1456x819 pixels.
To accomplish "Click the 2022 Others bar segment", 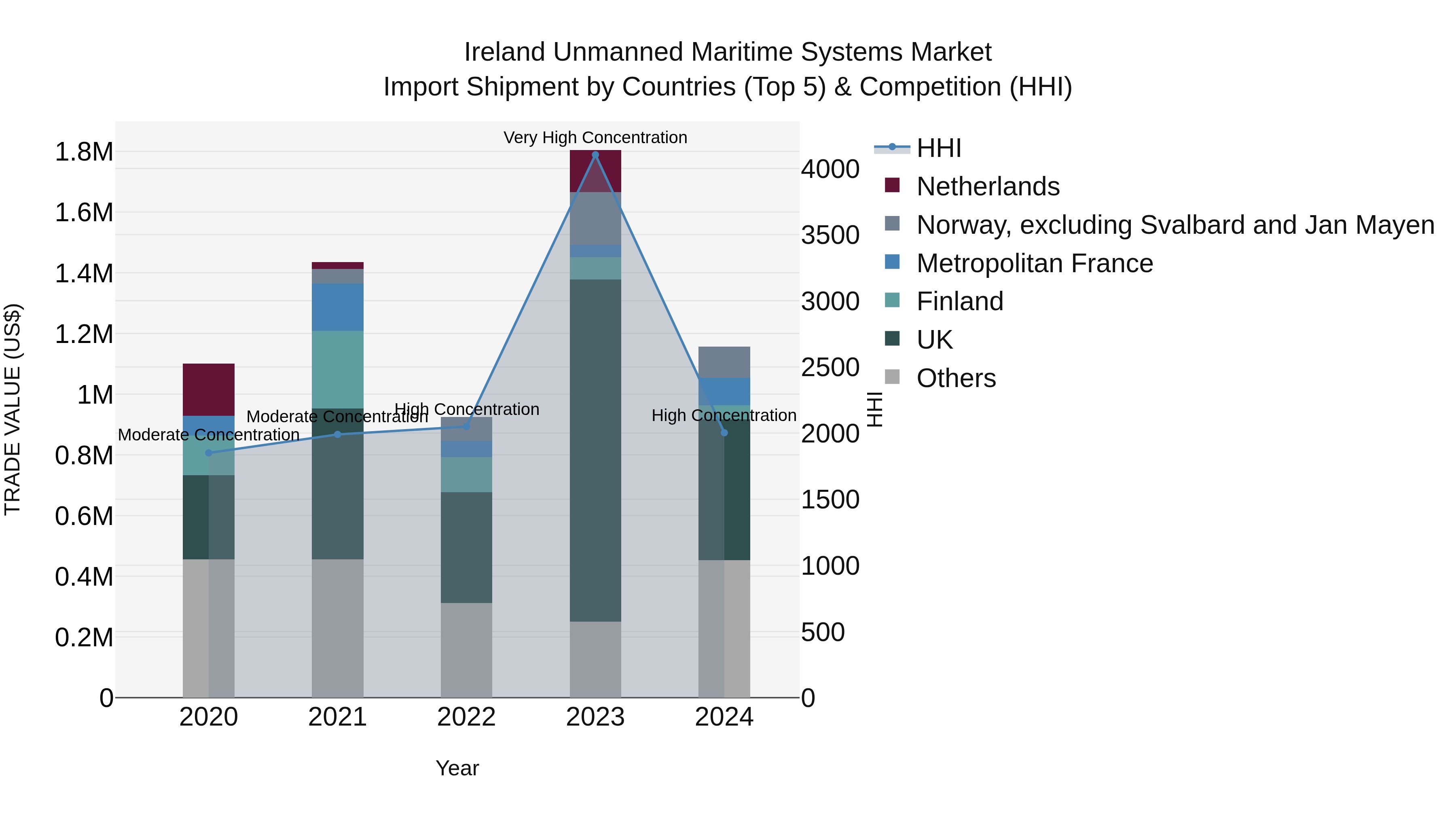I will pyautogui.click(x=466, y=650).
